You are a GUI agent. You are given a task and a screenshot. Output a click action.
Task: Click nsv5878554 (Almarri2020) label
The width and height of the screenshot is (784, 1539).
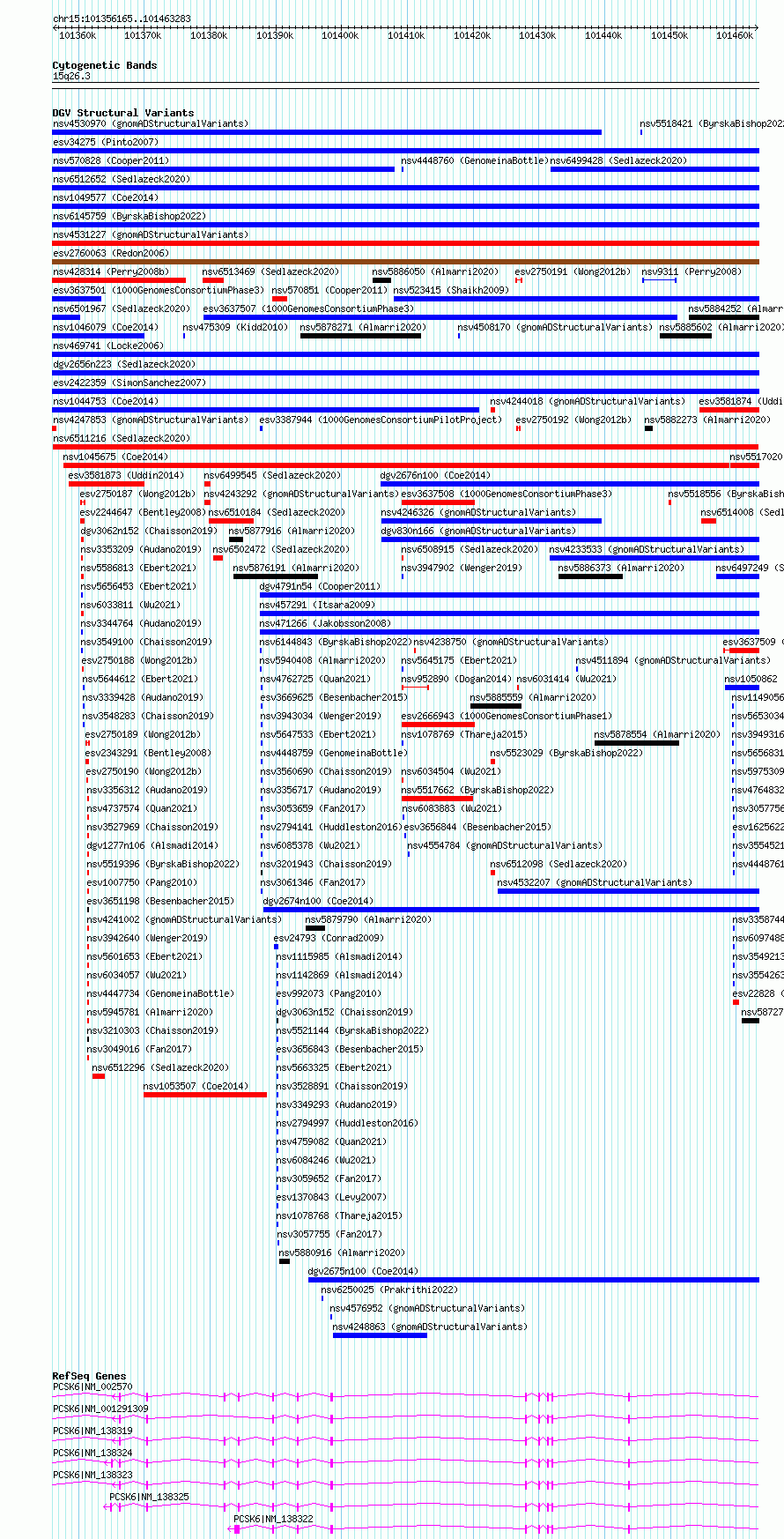click(x=658, y=734)
